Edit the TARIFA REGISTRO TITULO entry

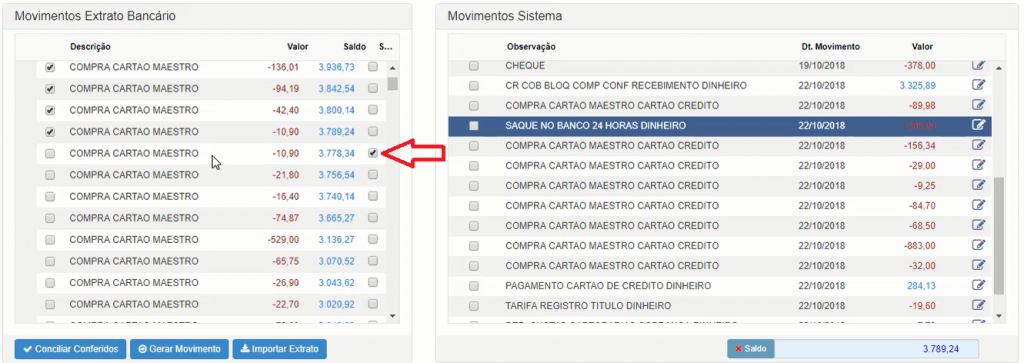coord(978,305)
